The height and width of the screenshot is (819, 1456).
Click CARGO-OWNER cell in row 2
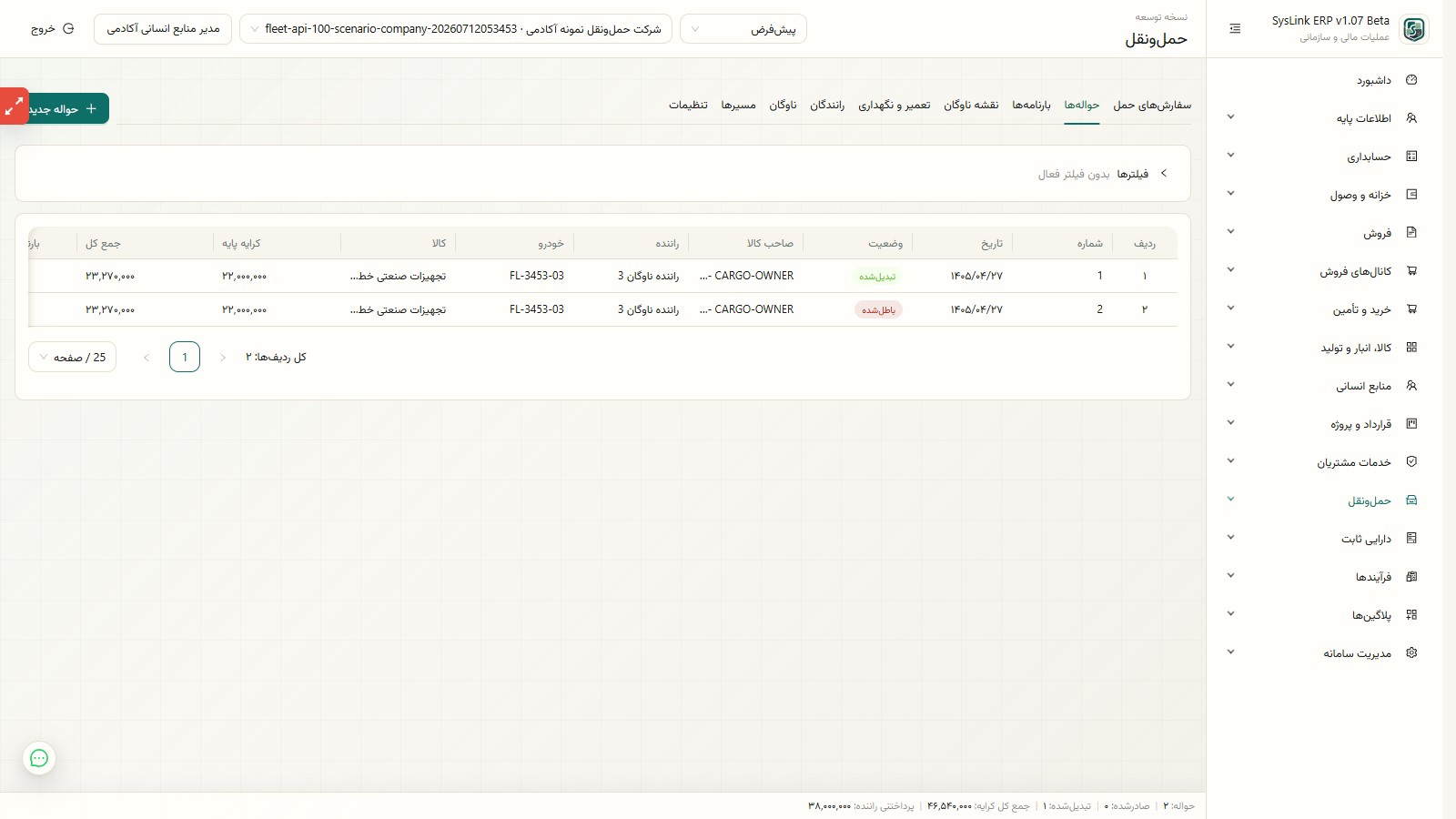[746, 309]
